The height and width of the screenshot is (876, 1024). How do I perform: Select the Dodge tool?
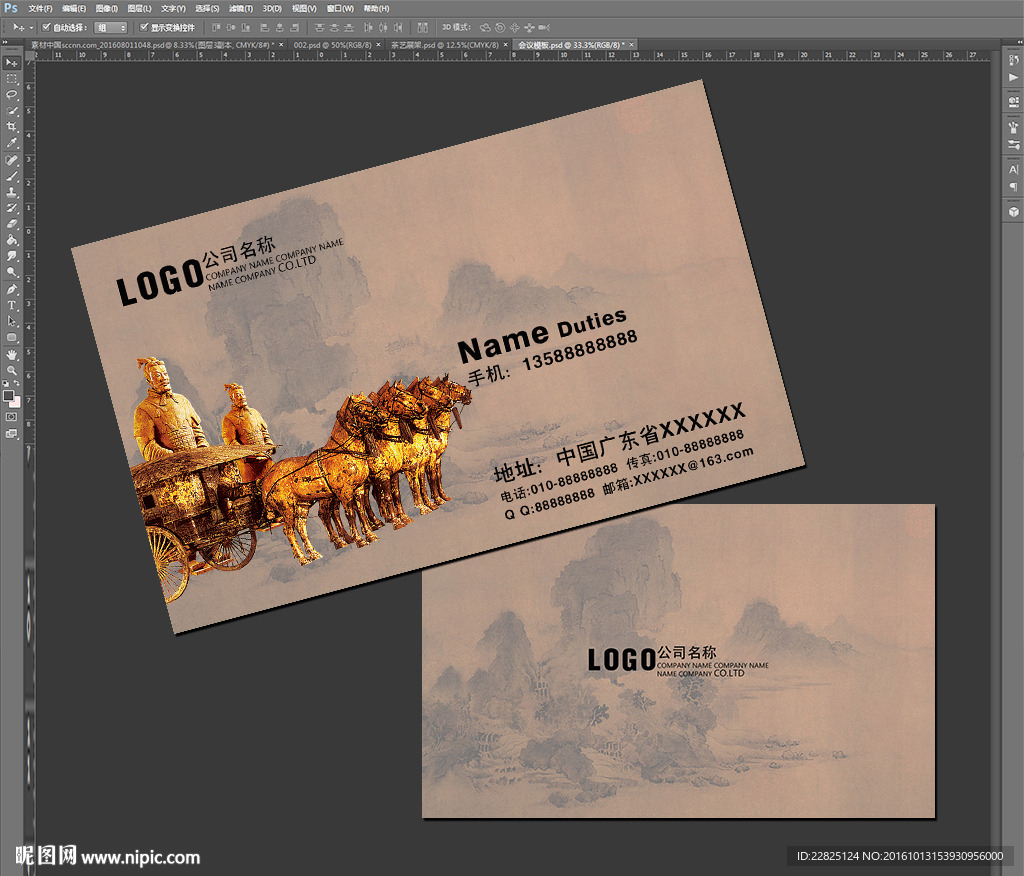pos(11,273)
